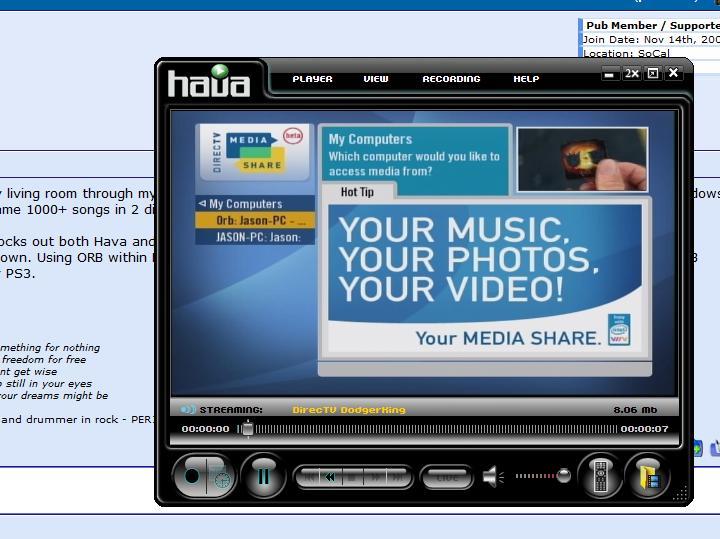The height and width of the screenshot is (539, 720).
Task: Click the 00:00:00 elapsed time
Action: pos(205,429)
